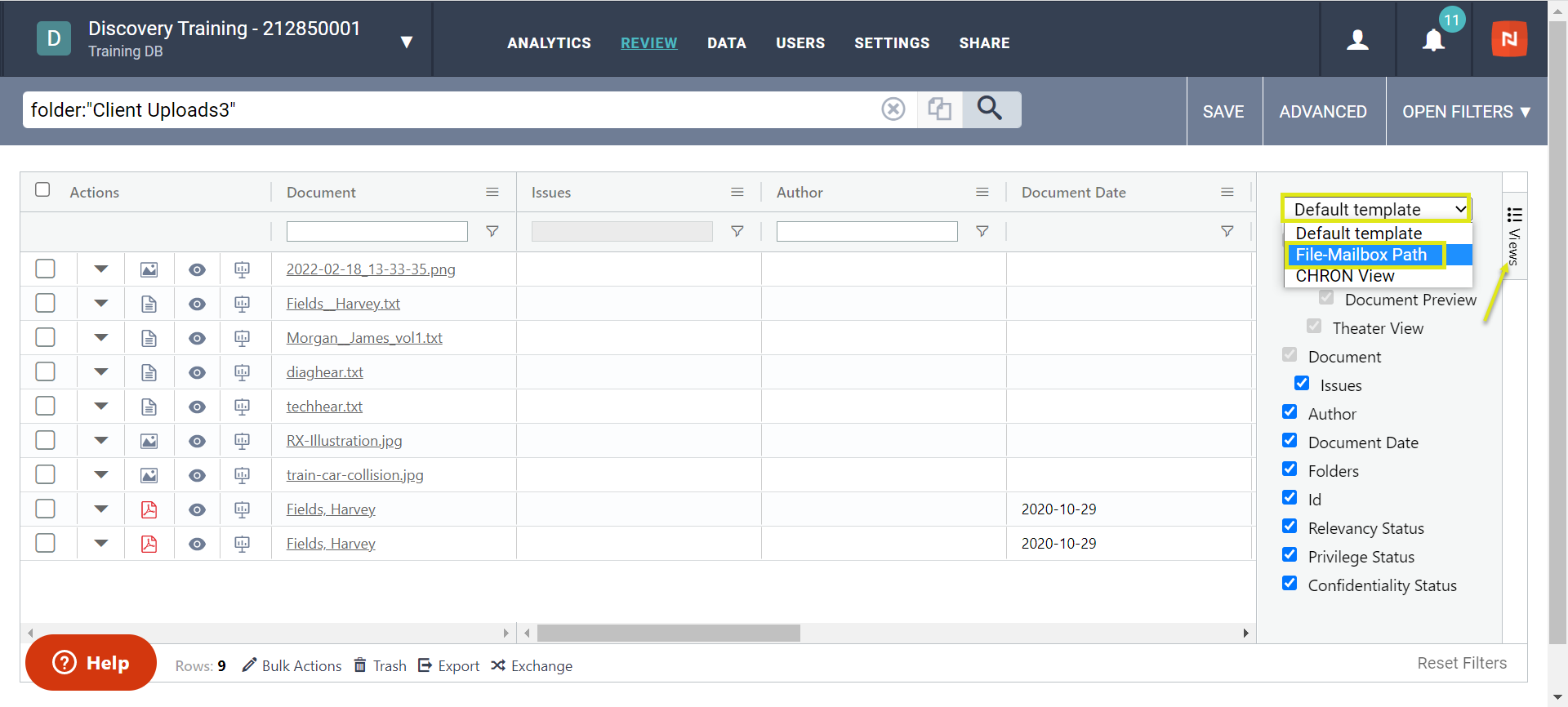
Task: Tick the select-all checkbox in header
Action: (42, 189)
